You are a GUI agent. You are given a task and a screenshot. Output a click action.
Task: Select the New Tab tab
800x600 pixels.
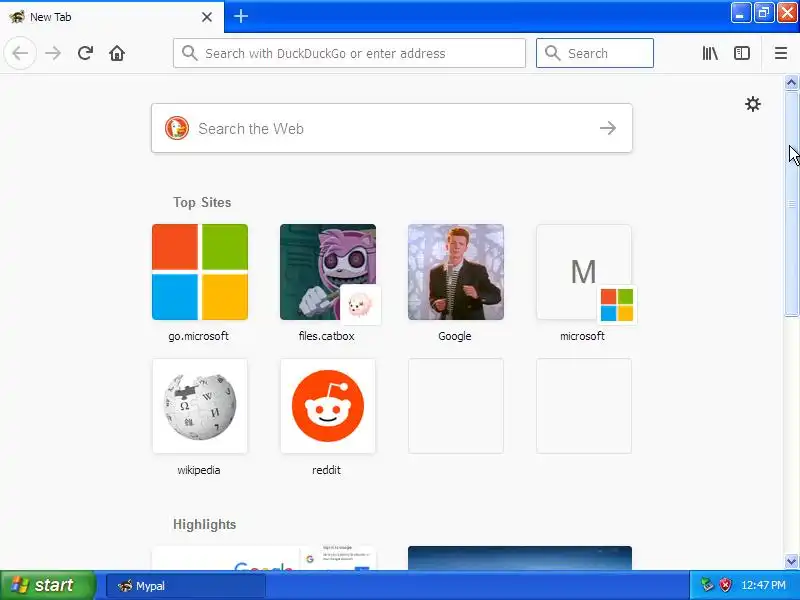[x=112, y=17]
